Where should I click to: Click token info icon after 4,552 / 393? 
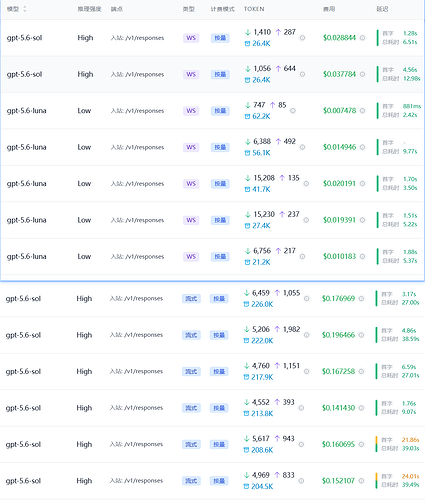point(301,408)
